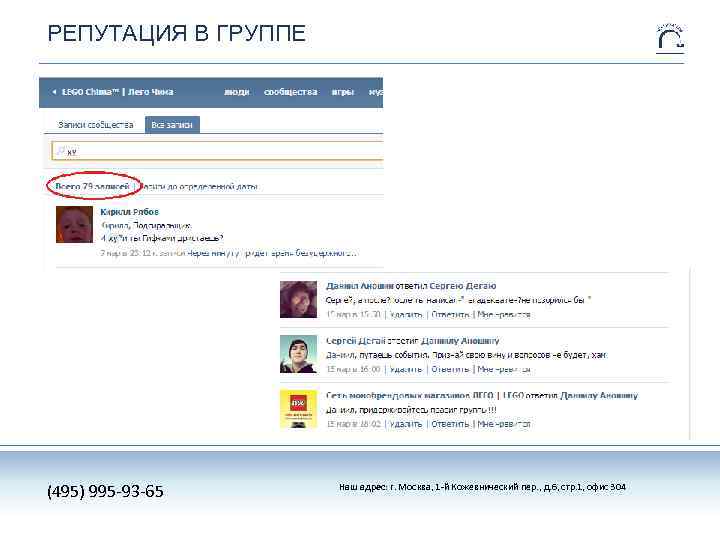Open the Даниил Аношин profile link
This screenshot has width=720, height=540.
[x=360, y=286]
